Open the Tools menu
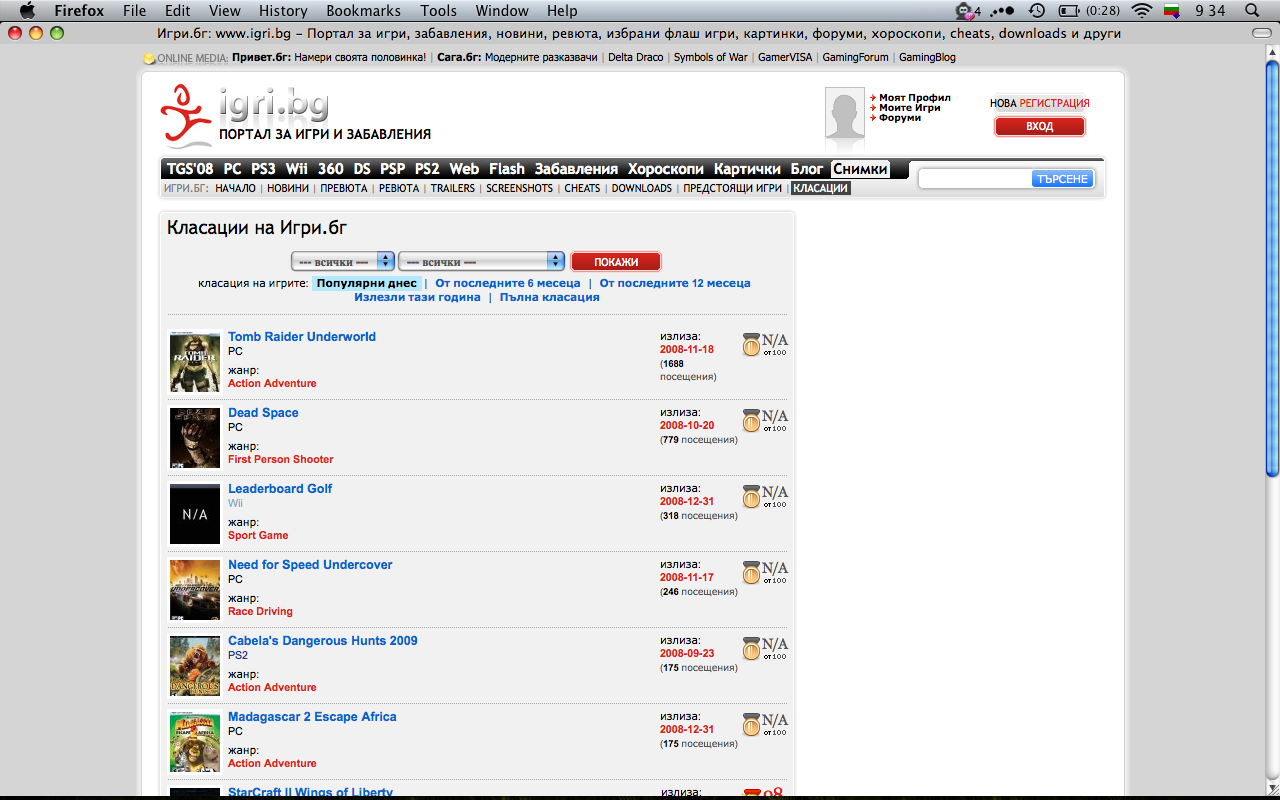1280x800 pixels. tap(438, 11)
